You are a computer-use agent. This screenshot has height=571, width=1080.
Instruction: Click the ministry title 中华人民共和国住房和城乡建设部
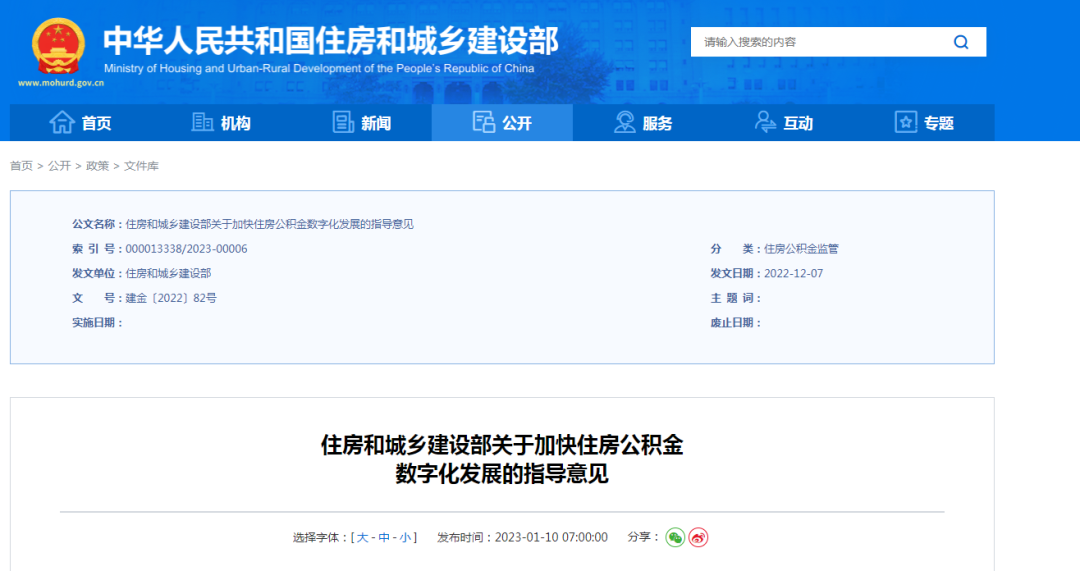pyautogui.click(x=331, y=41)
